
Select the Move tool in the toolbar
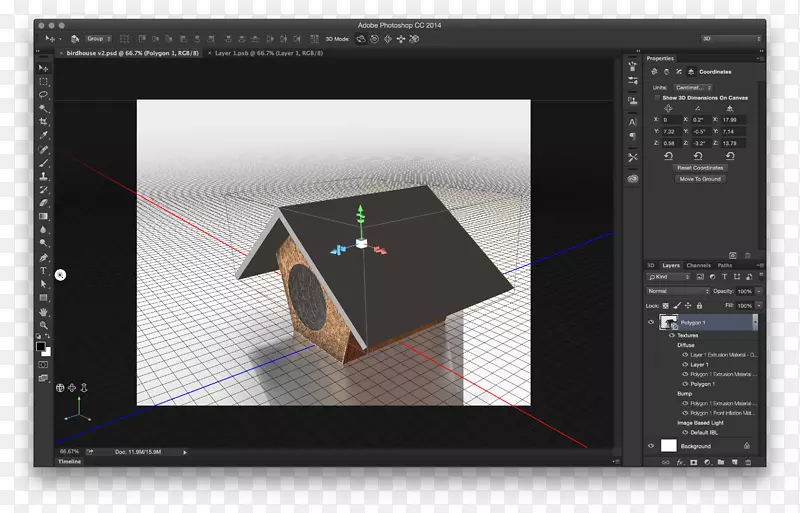coord(43,68)
